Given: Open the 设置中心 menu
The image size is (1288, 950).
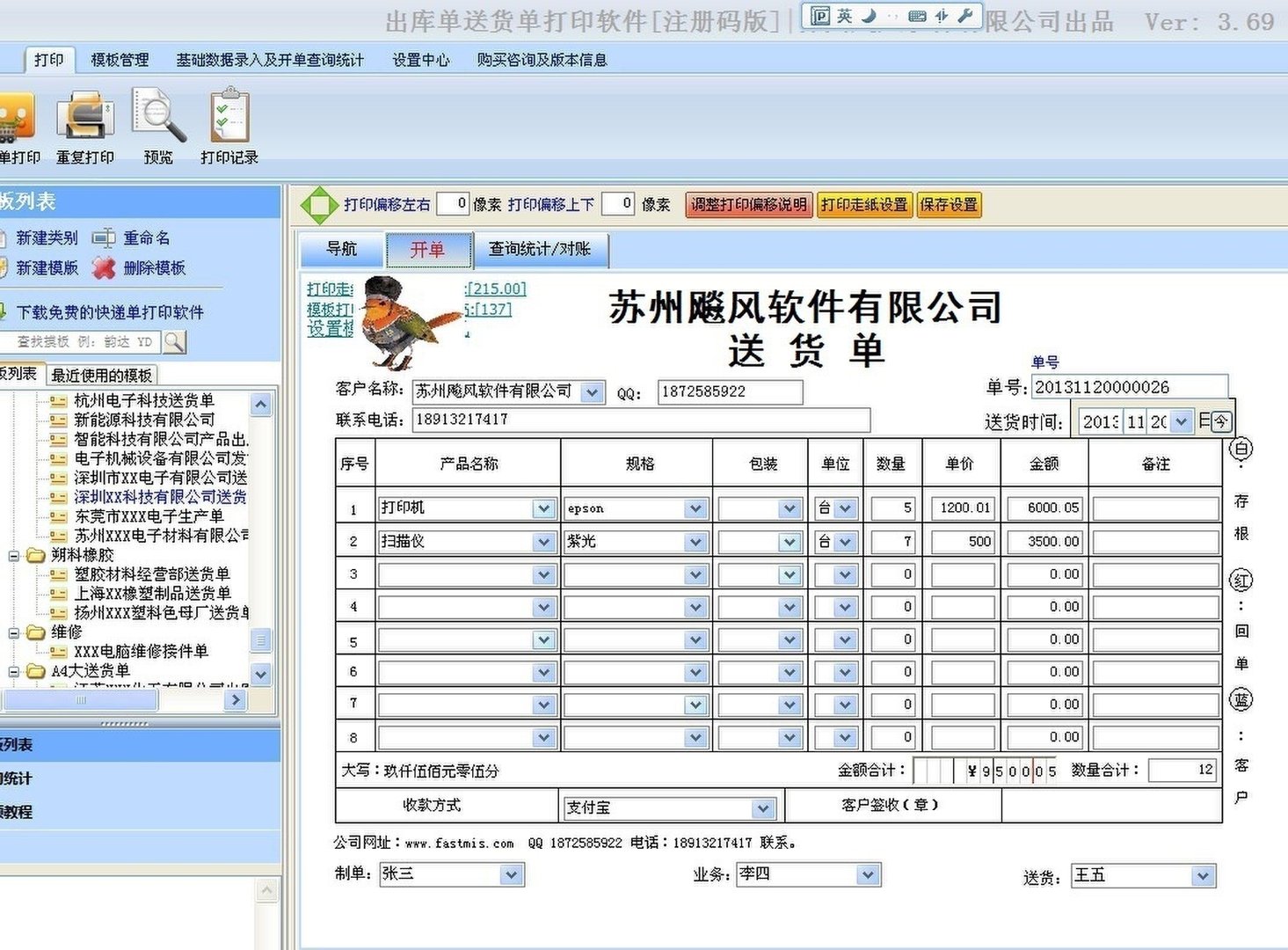Looking at the screenshot, I should 420,60.
